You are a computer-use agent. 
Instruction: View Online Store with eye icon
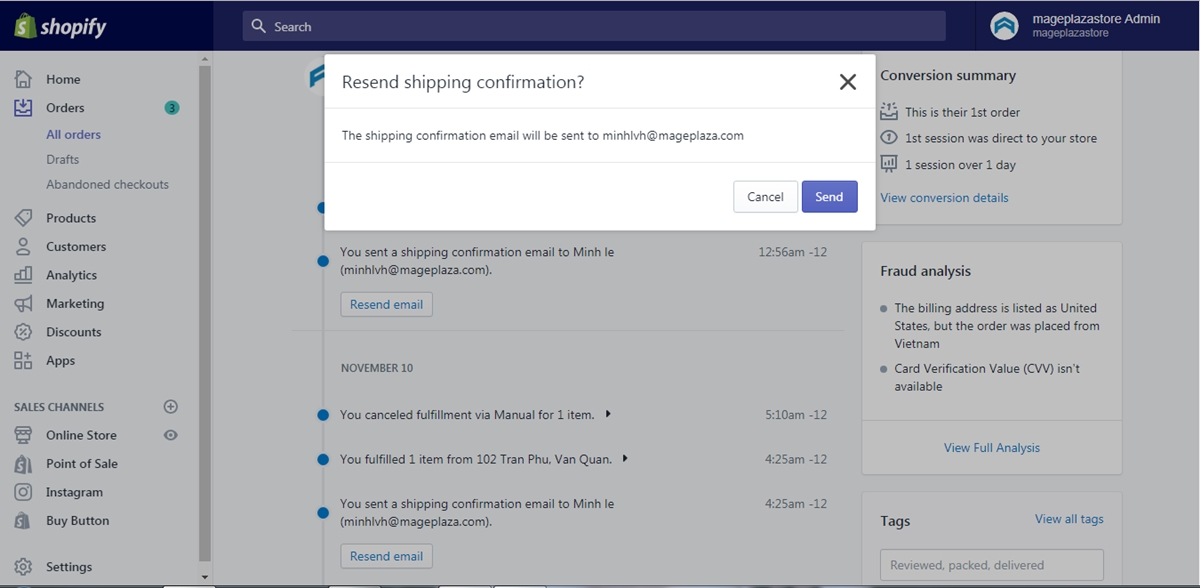(x=170, y=435)
